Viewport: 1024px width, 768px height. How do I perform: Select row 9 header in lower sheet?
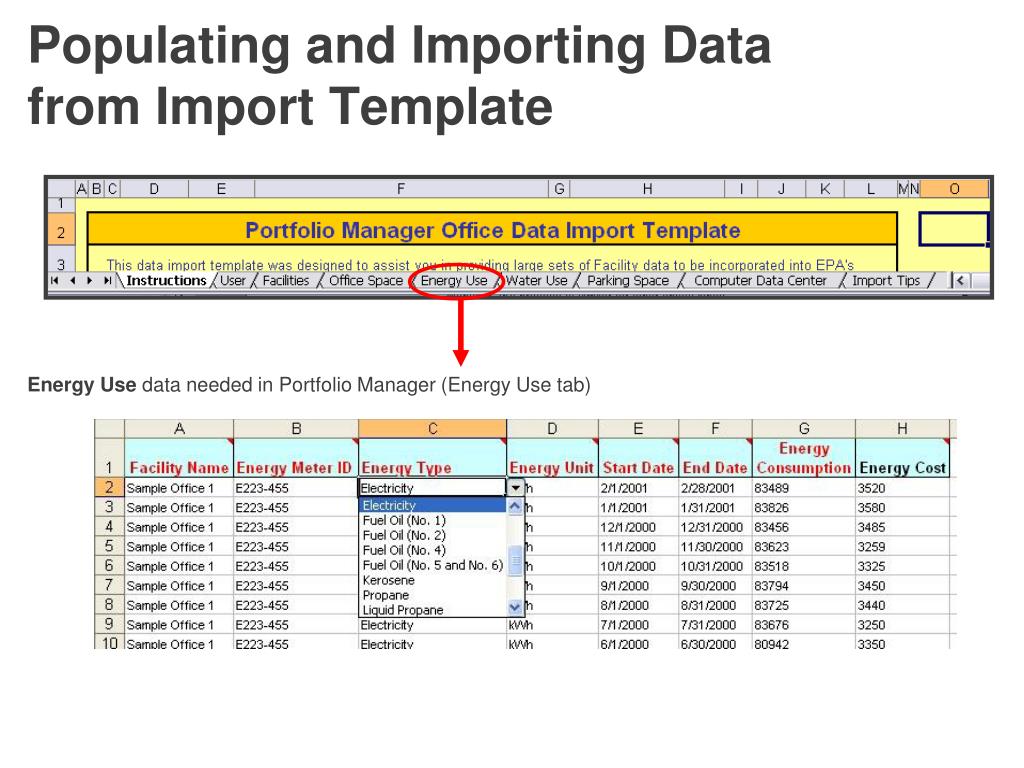[109, 624]
